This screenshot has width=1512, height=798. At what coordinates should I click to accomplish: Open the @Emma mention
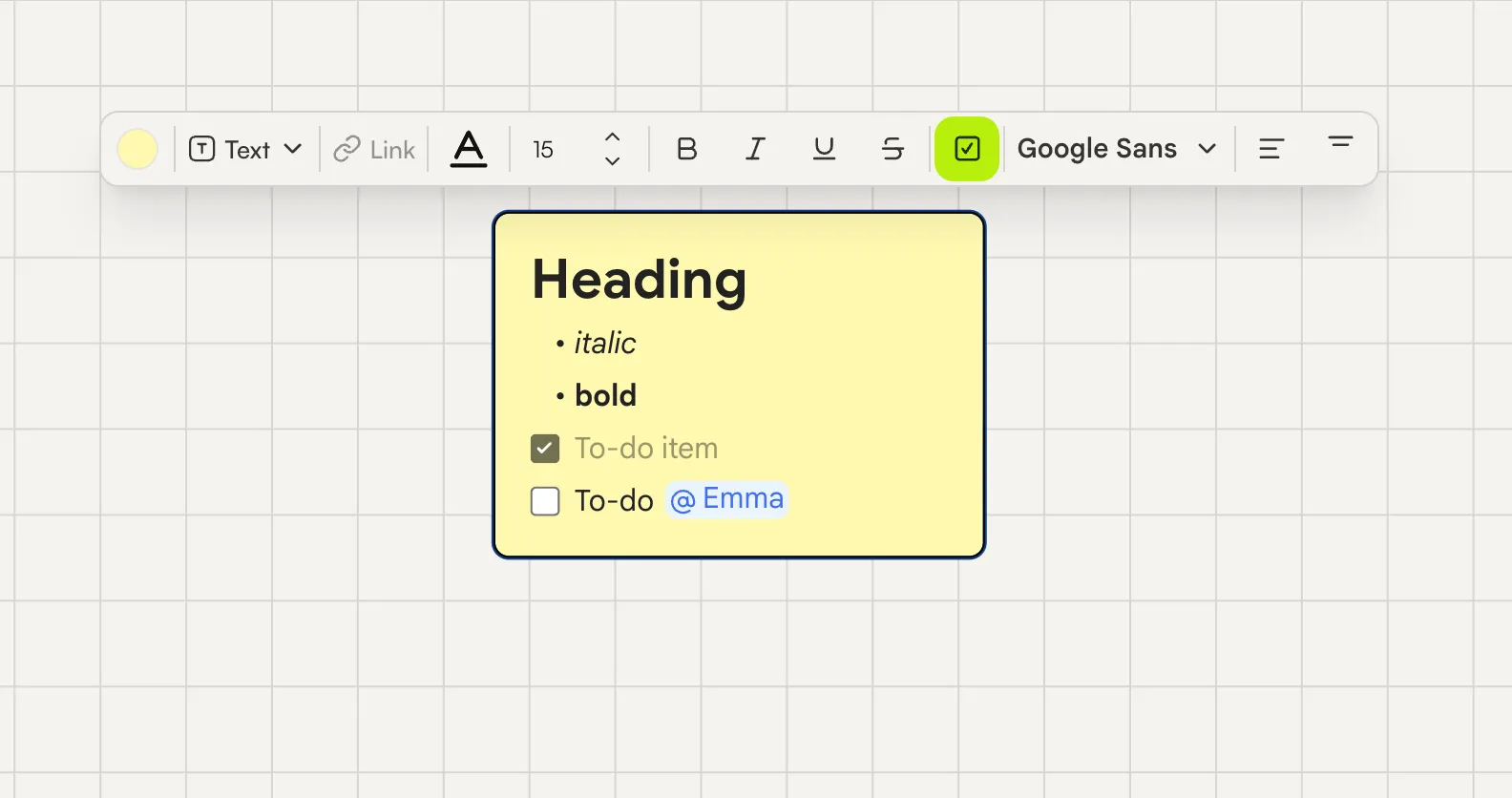tap(727, 499)
